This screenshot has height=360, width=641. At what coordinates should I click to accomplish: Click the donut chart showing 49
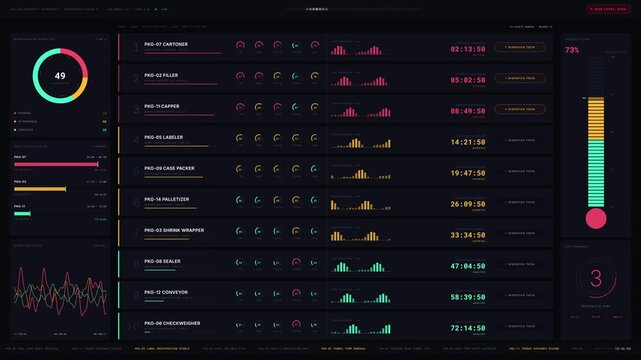click(x=60, y=76)
